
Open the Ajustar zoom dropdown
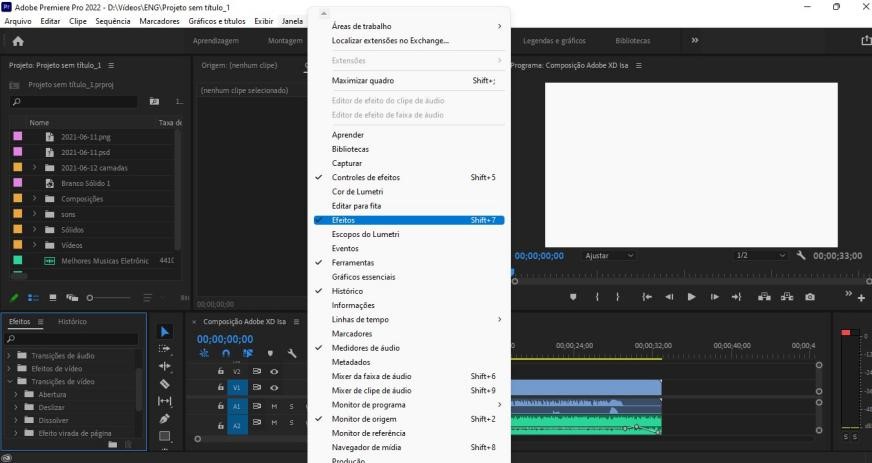[609, 256]
